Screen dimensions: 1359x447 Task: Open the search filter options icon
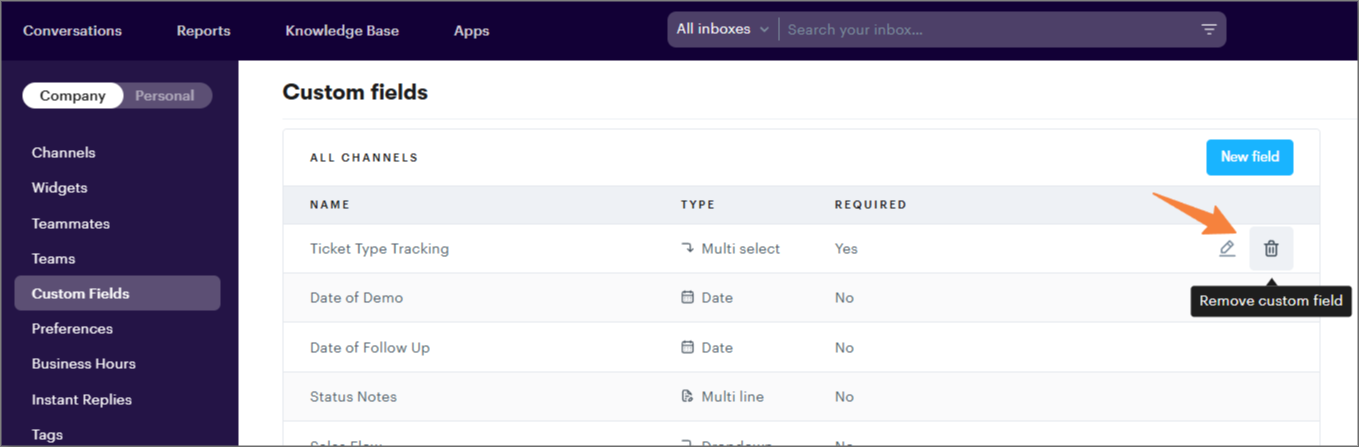[1208, 30]
